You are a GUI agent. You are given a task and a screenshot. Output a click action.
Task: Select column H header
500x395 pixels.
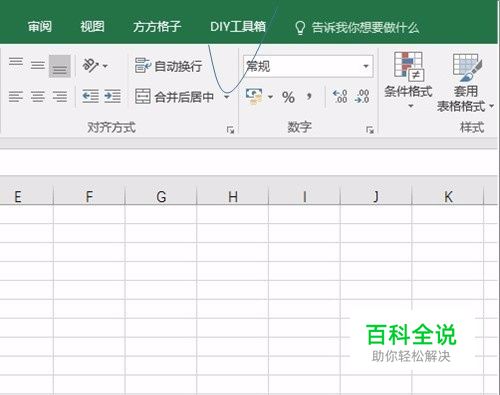233,197
